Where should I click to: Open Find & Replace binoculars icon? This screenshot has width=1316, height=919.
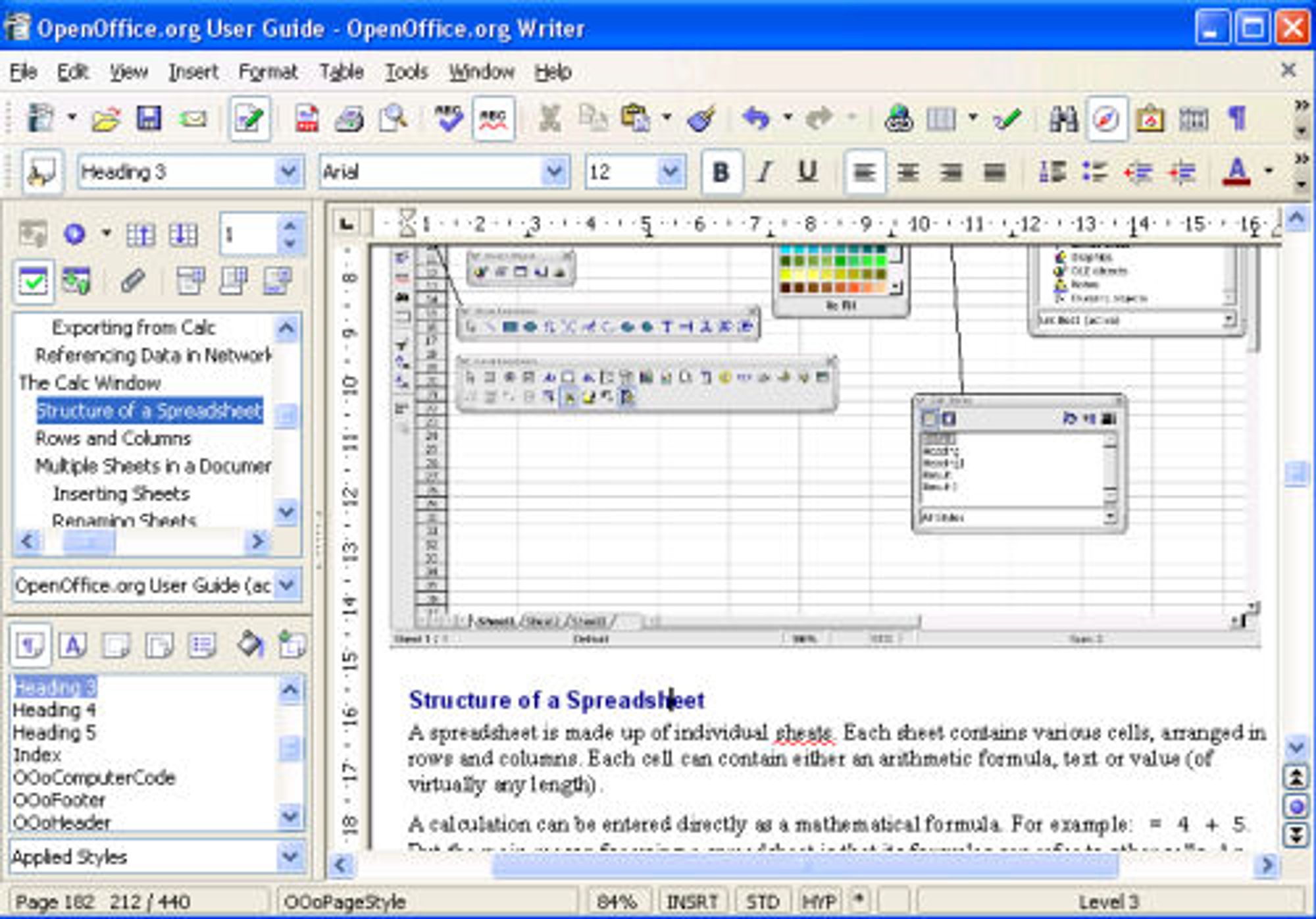click(x=1063, y=119)
